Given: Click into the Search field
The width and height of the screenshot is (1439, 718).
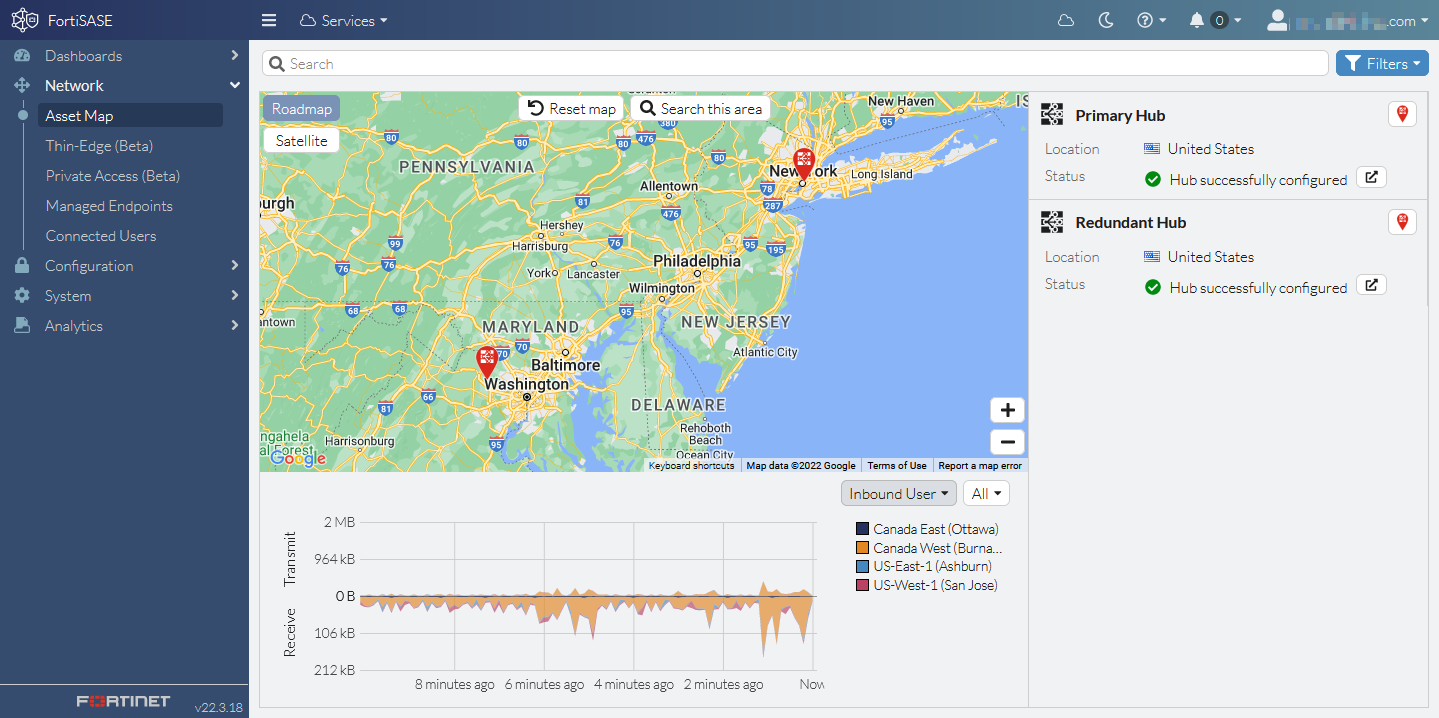Looking at the screenshot, I should tap(795, 63).
